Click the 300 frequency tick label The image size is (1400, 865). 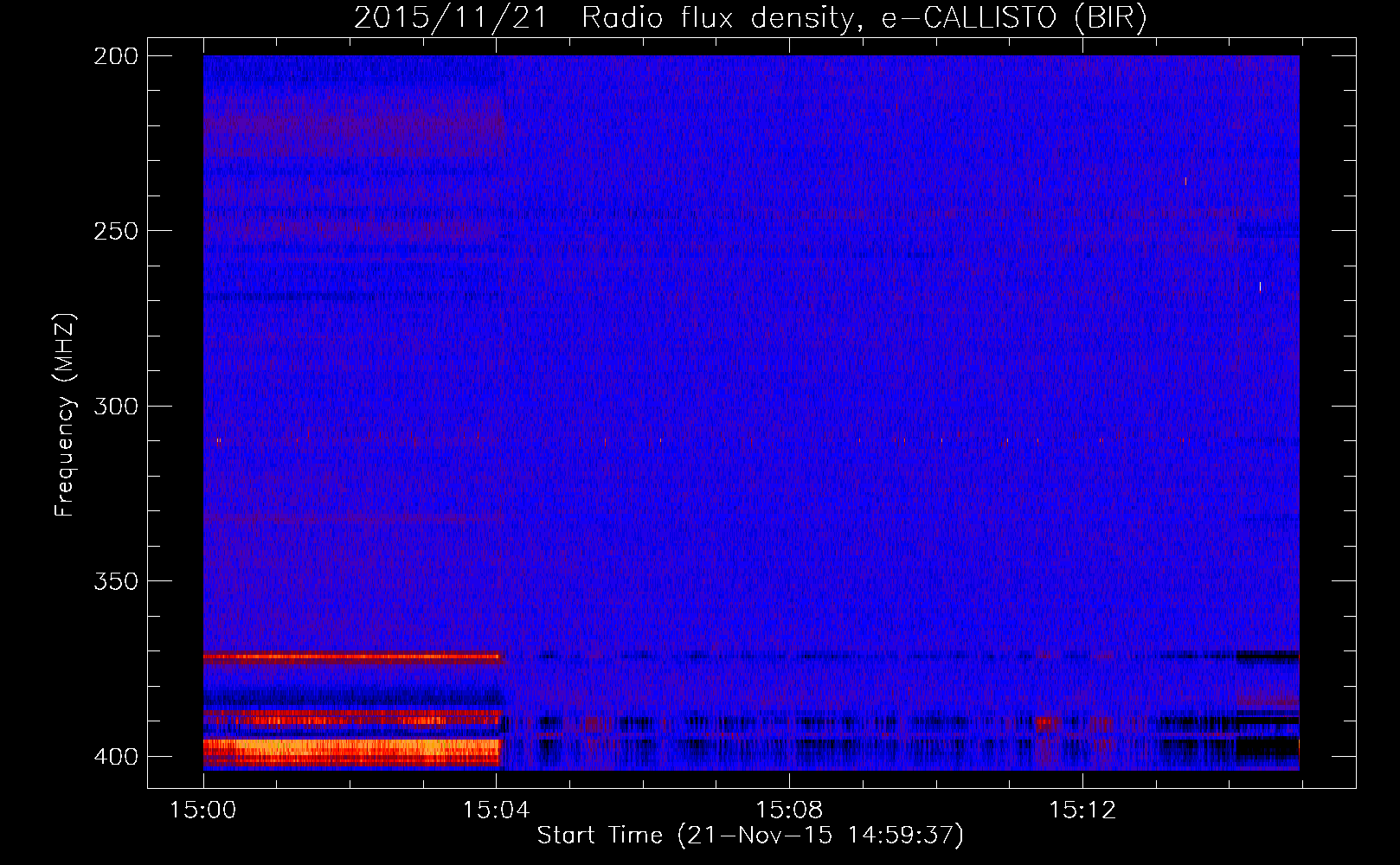click(x=116, y=407)
